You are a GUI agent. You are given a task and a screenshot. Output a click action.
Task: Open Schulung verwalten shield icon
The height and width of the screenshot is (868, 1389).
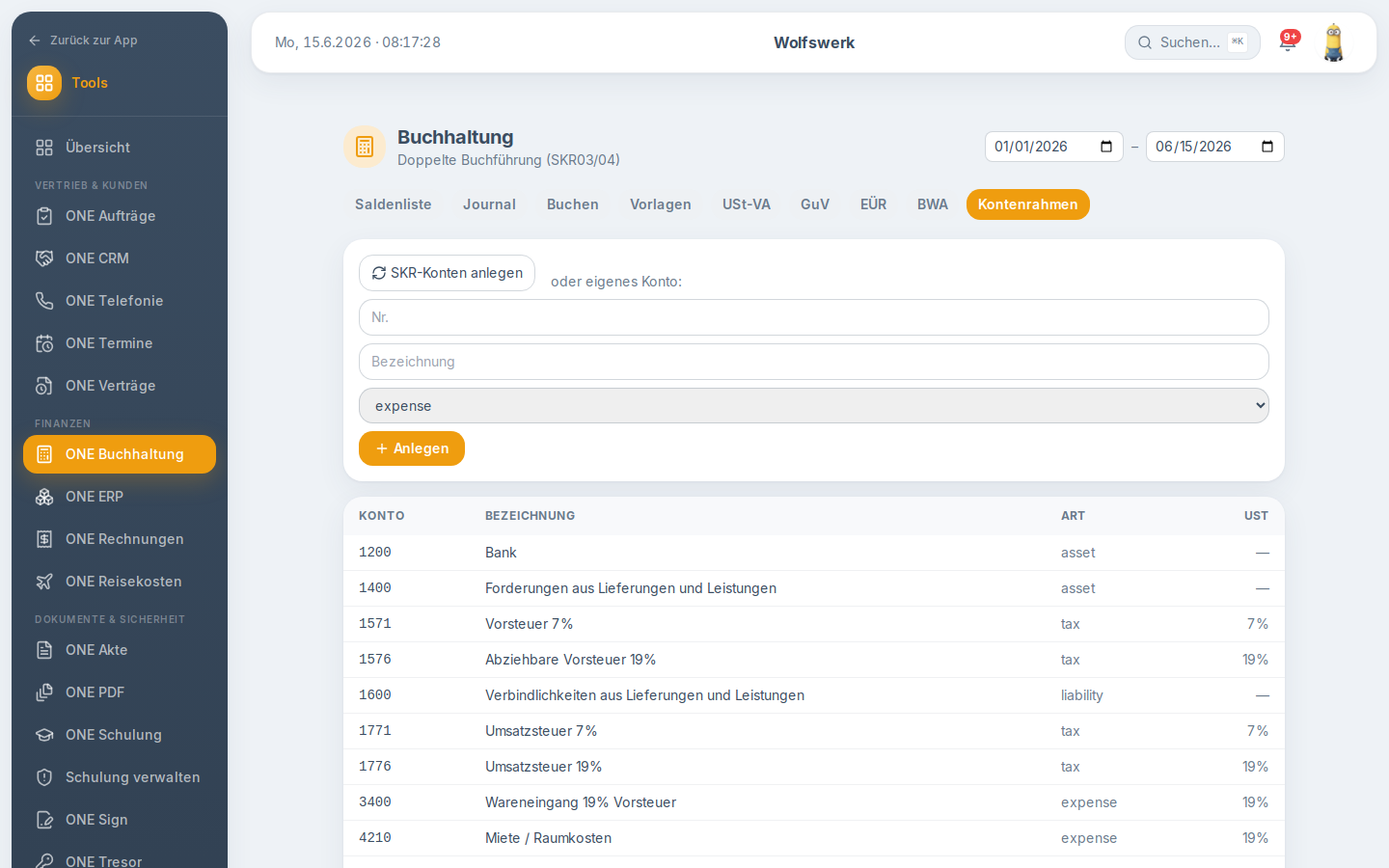(44, 777)
